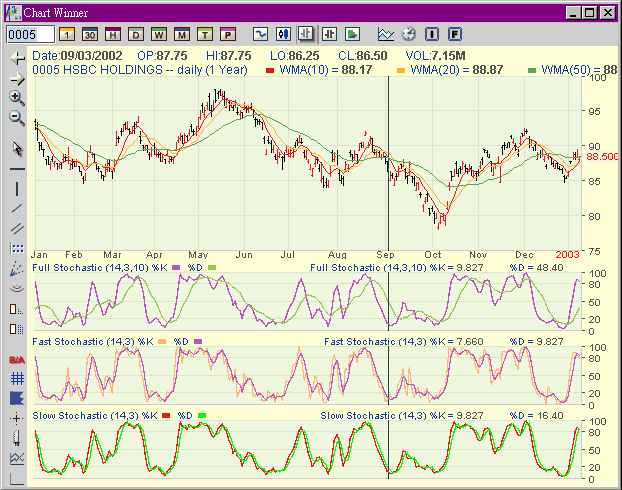Click the scroll right arrow tool

pyautogui.click(x=17, y=78)
